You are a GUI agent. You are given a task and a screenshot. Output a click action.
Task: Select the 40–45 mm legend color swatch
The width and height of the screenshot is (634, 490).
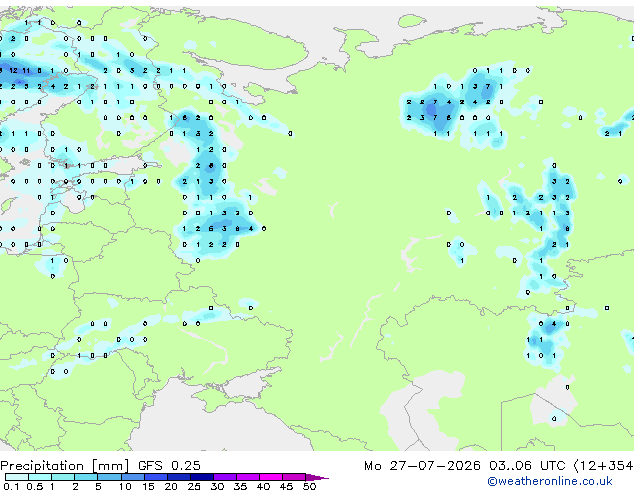tap(271, 477)
